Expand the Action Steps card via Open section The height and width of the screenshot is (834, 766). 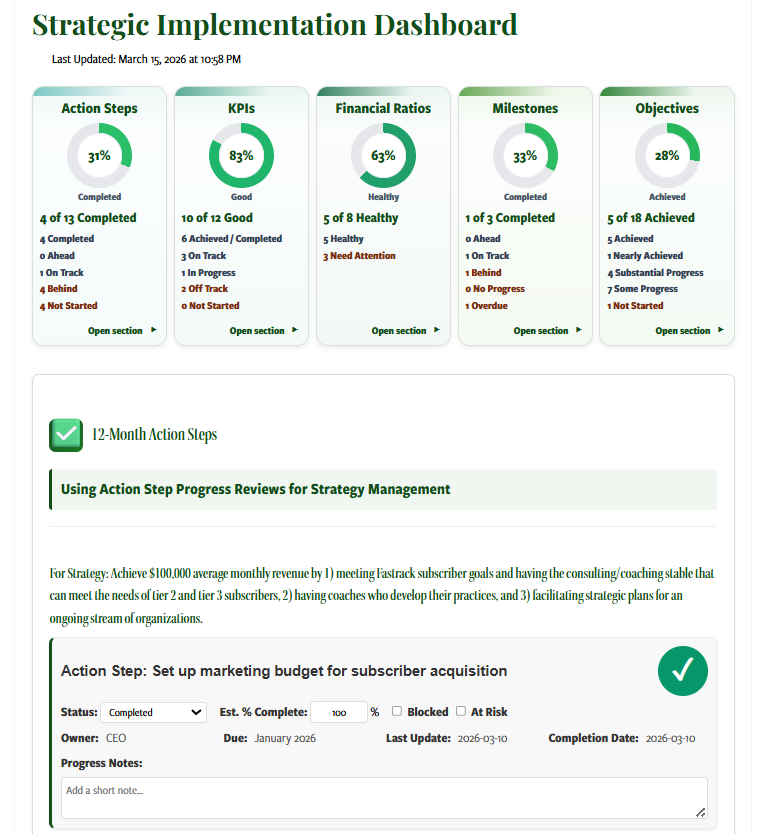pos(122,331)
